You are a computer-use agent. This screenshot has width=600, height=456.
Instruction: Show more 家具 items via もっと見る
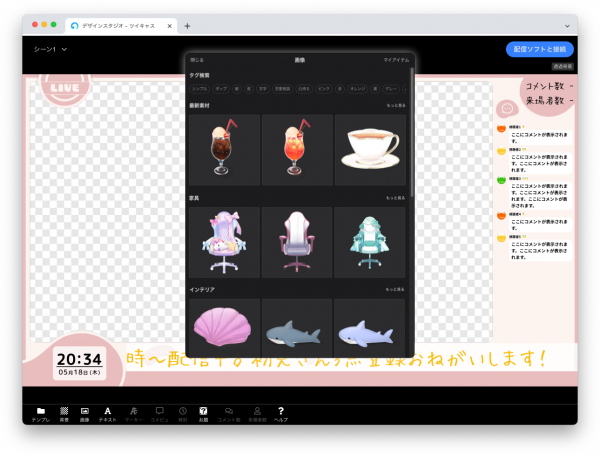[396, 198]
